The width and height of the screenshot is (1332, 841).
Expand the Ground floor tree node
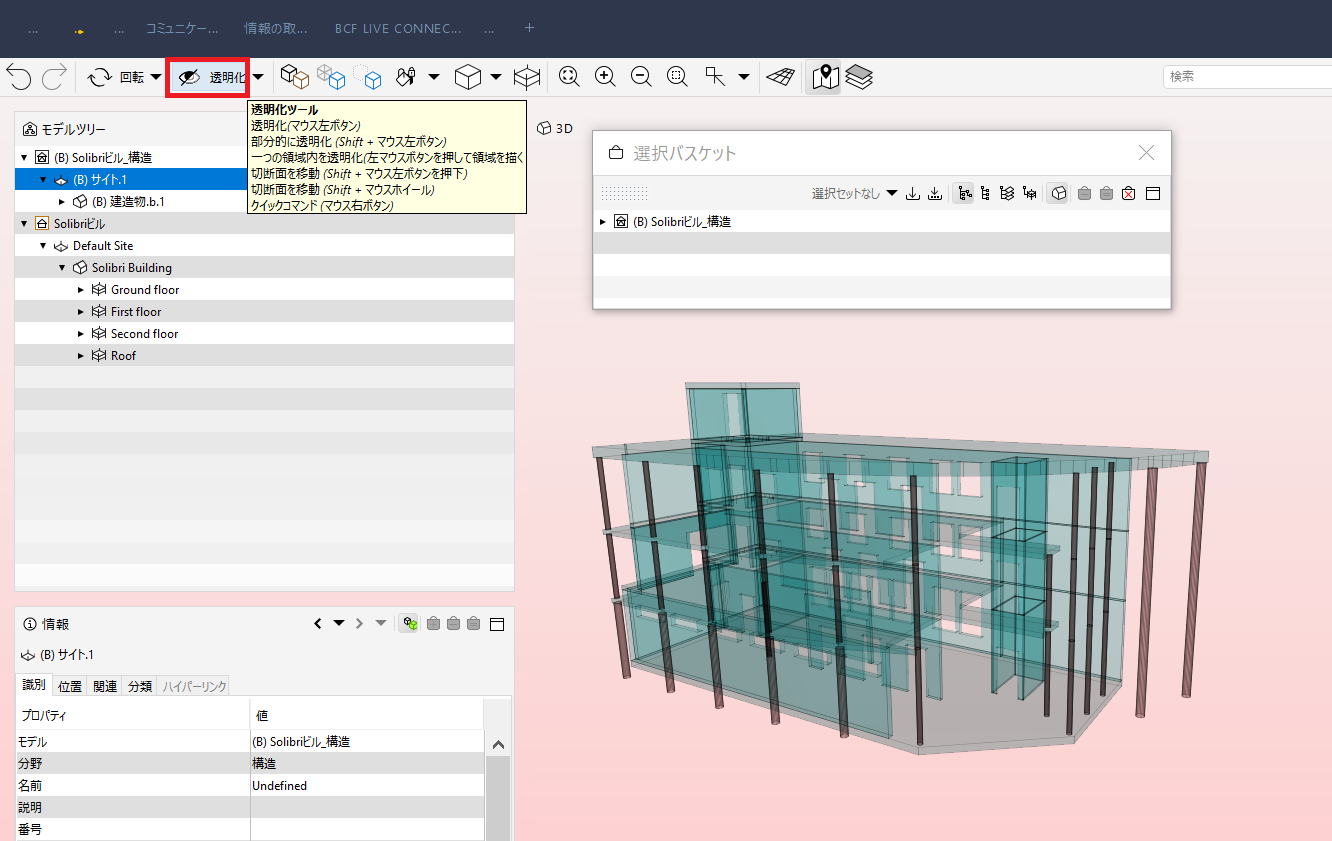82,290
